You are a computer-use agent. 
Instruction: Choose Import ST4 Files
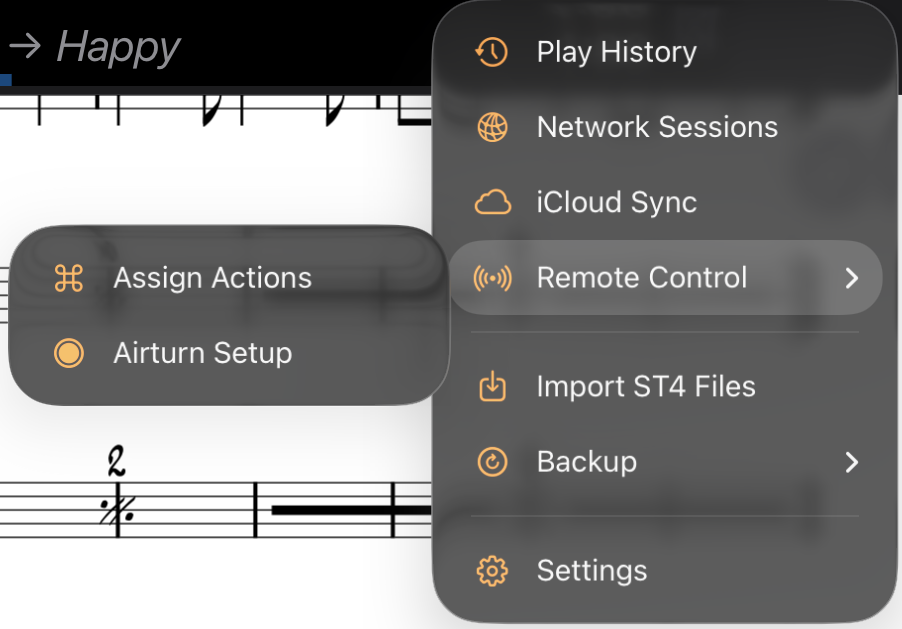646,386
